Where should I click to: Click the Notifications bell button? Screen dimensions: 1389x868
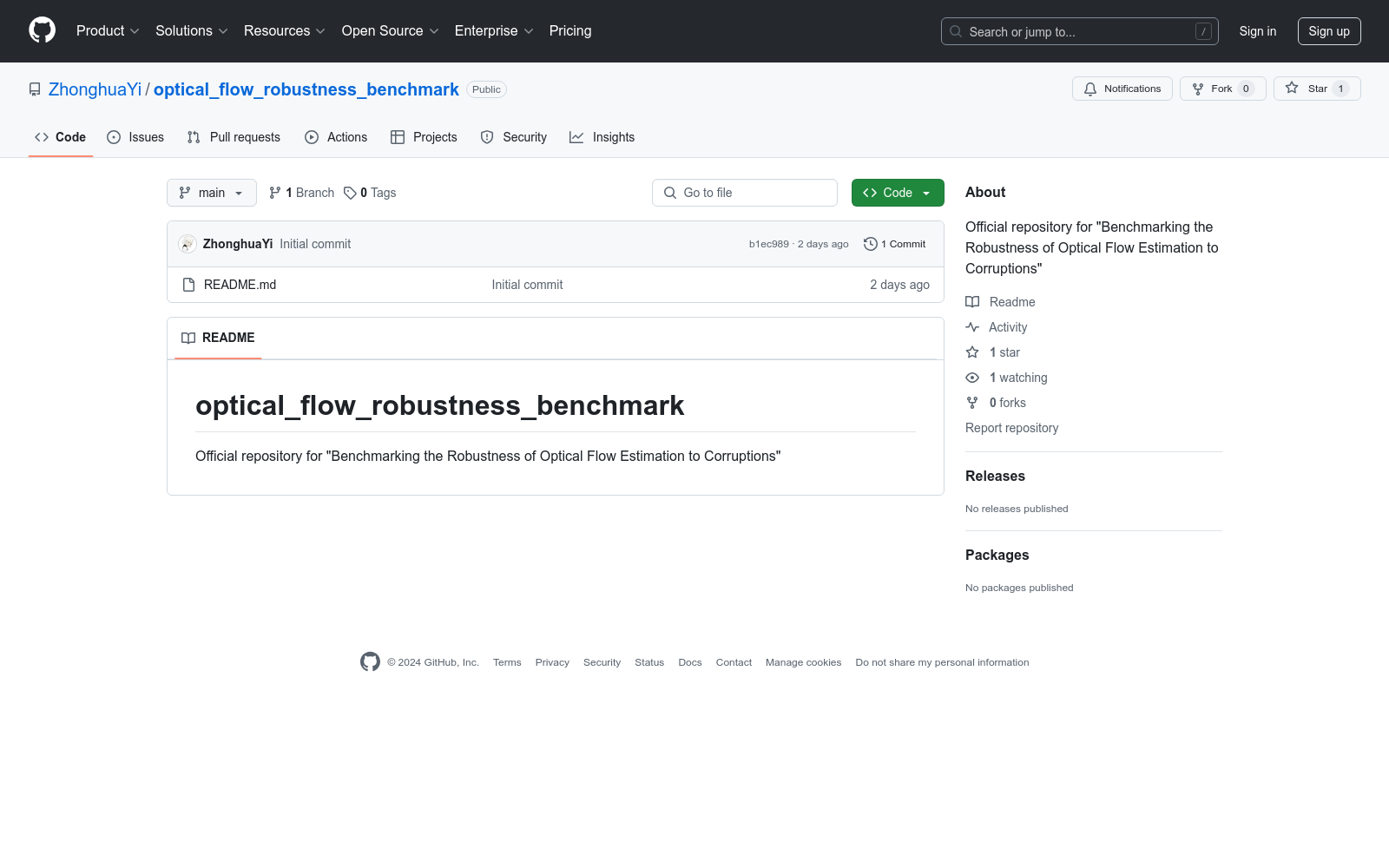(1122, 89)
